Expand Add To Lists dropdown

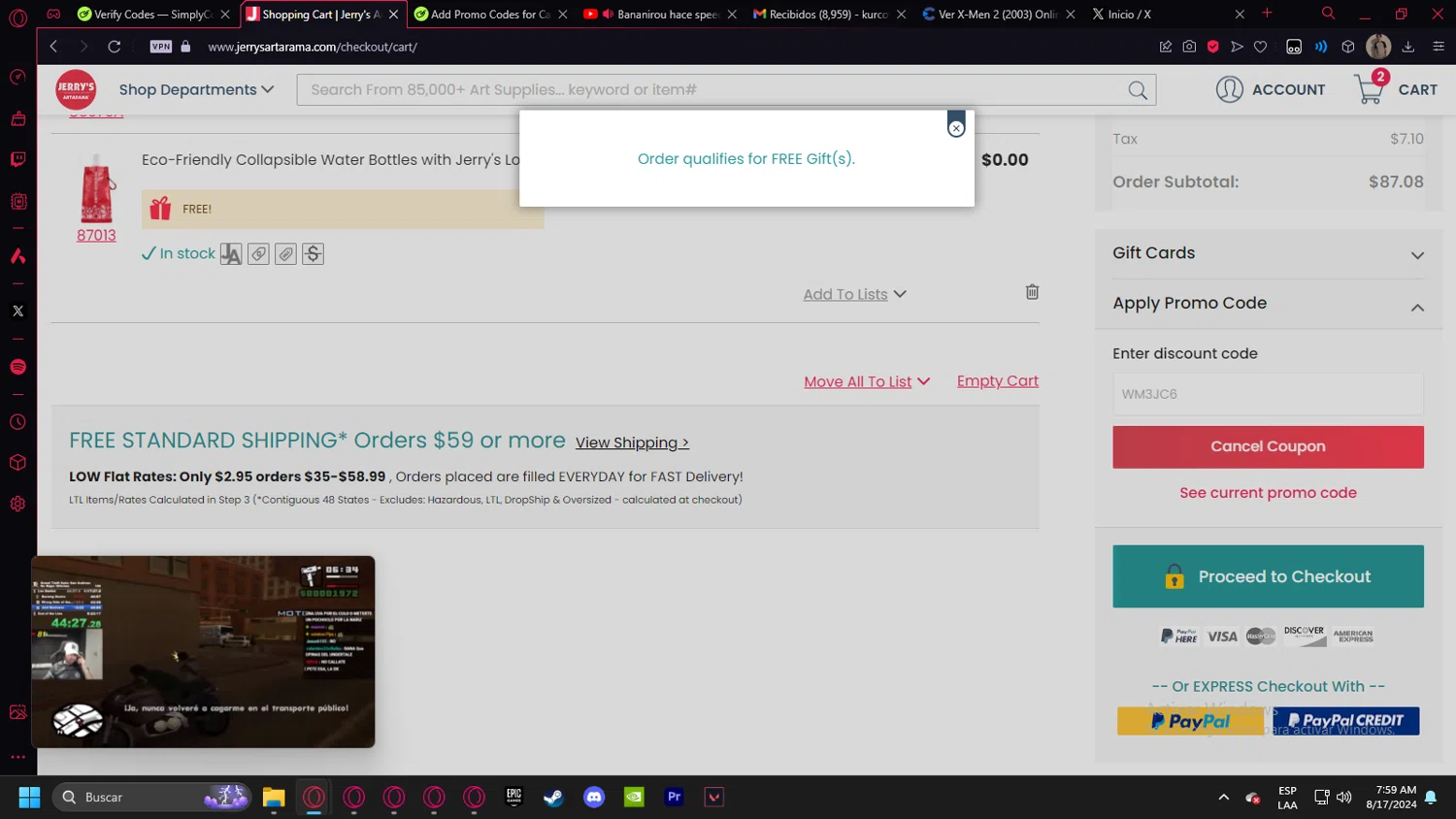(x=854, y=294)
